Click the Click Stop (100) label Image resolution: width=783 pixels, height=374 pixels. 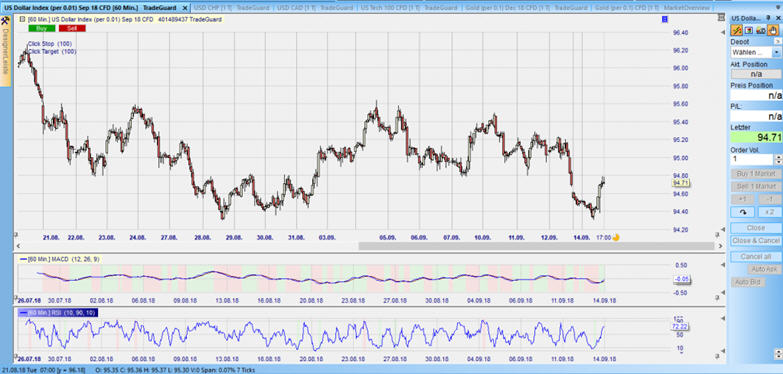[x=49, y=44]
